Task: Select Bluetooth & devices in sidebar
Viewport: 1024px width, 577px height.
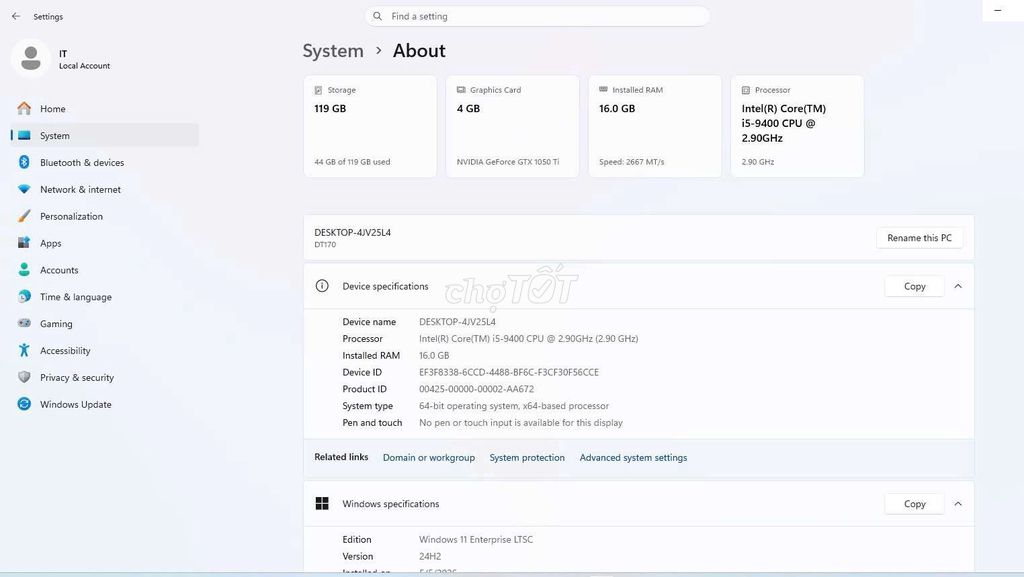Action: click(104, 162)
